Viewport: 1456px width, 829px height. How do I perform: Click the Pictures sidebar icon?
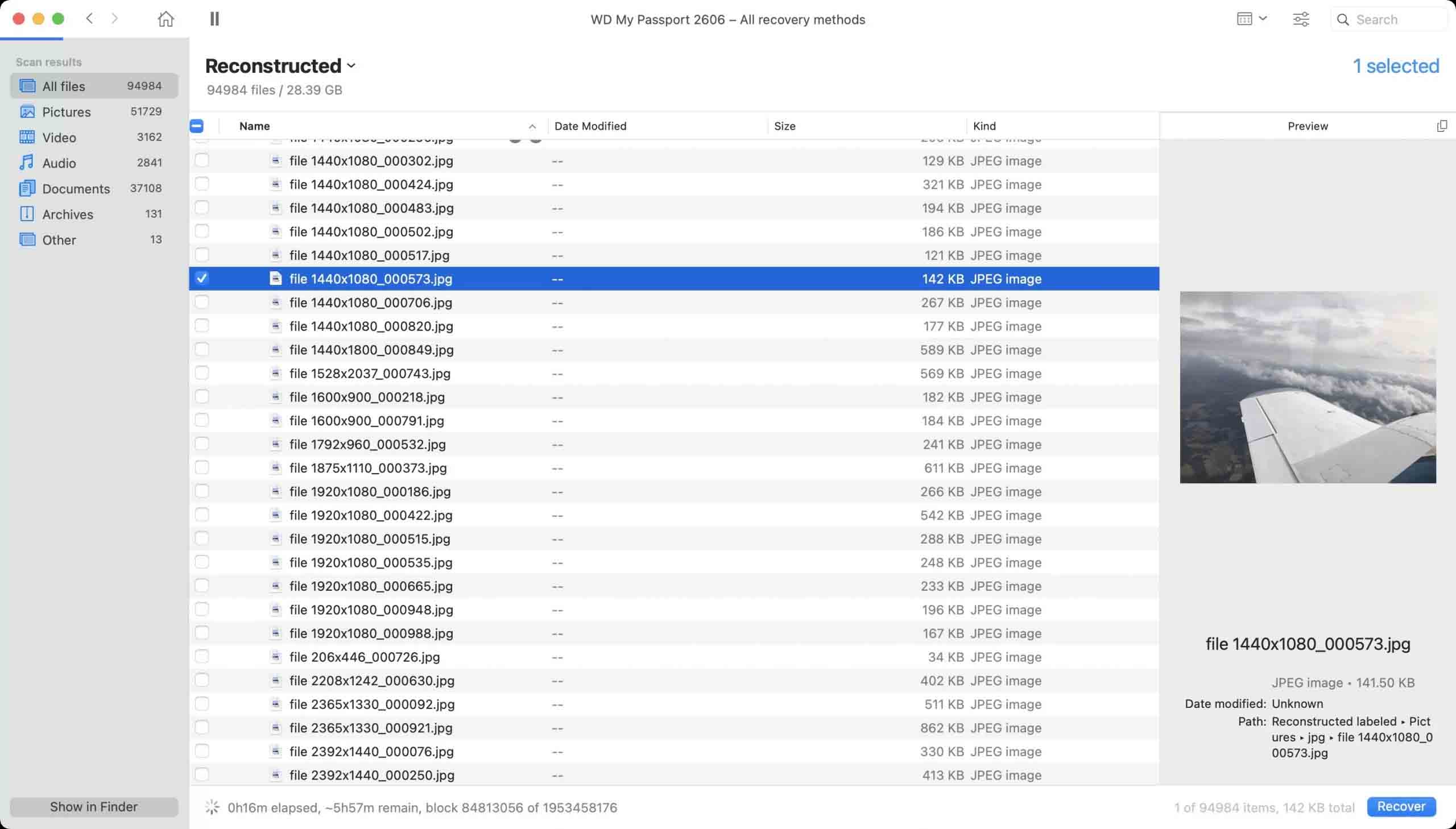(27, 111)
